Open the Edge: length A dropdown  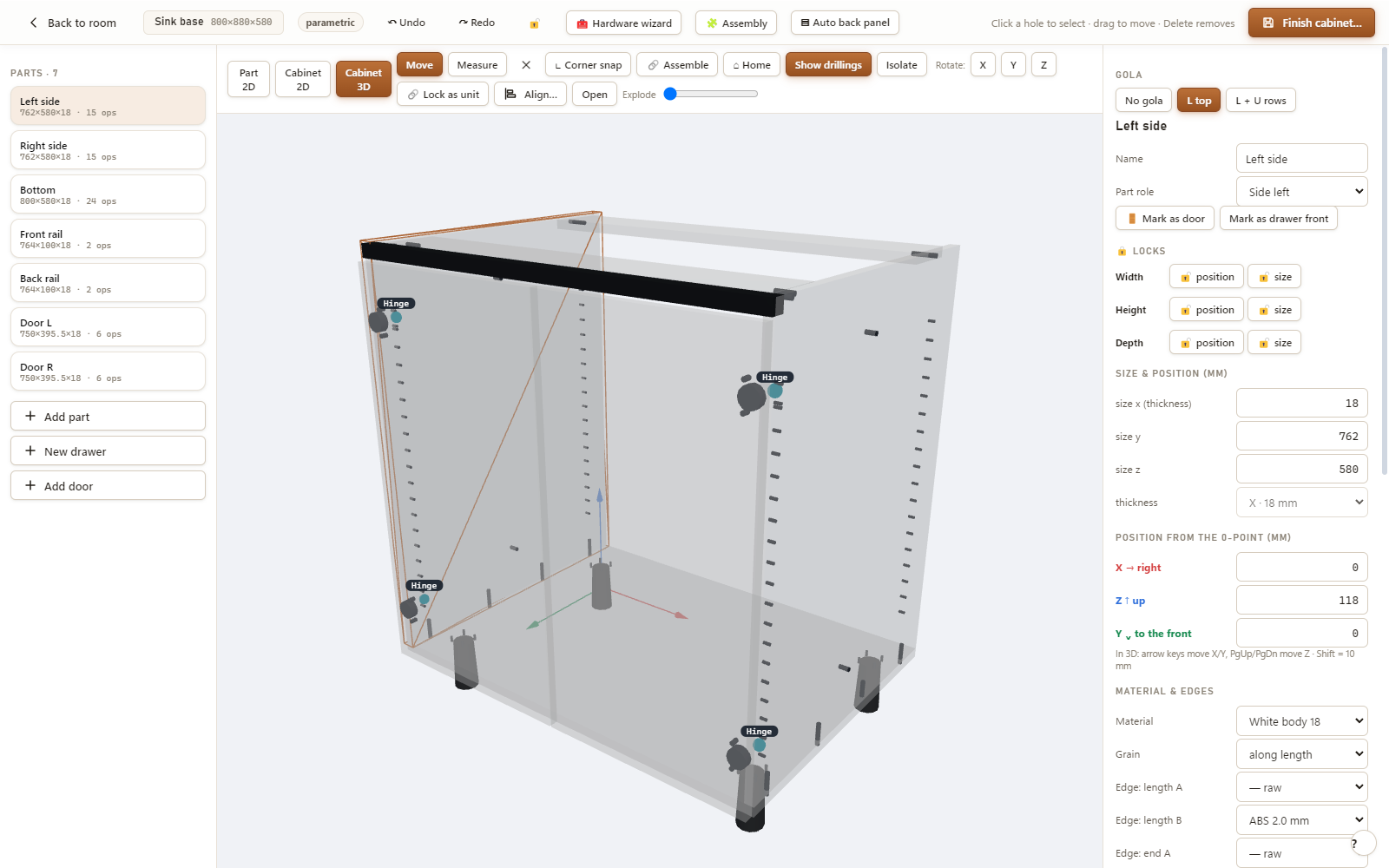[1302, 786]
